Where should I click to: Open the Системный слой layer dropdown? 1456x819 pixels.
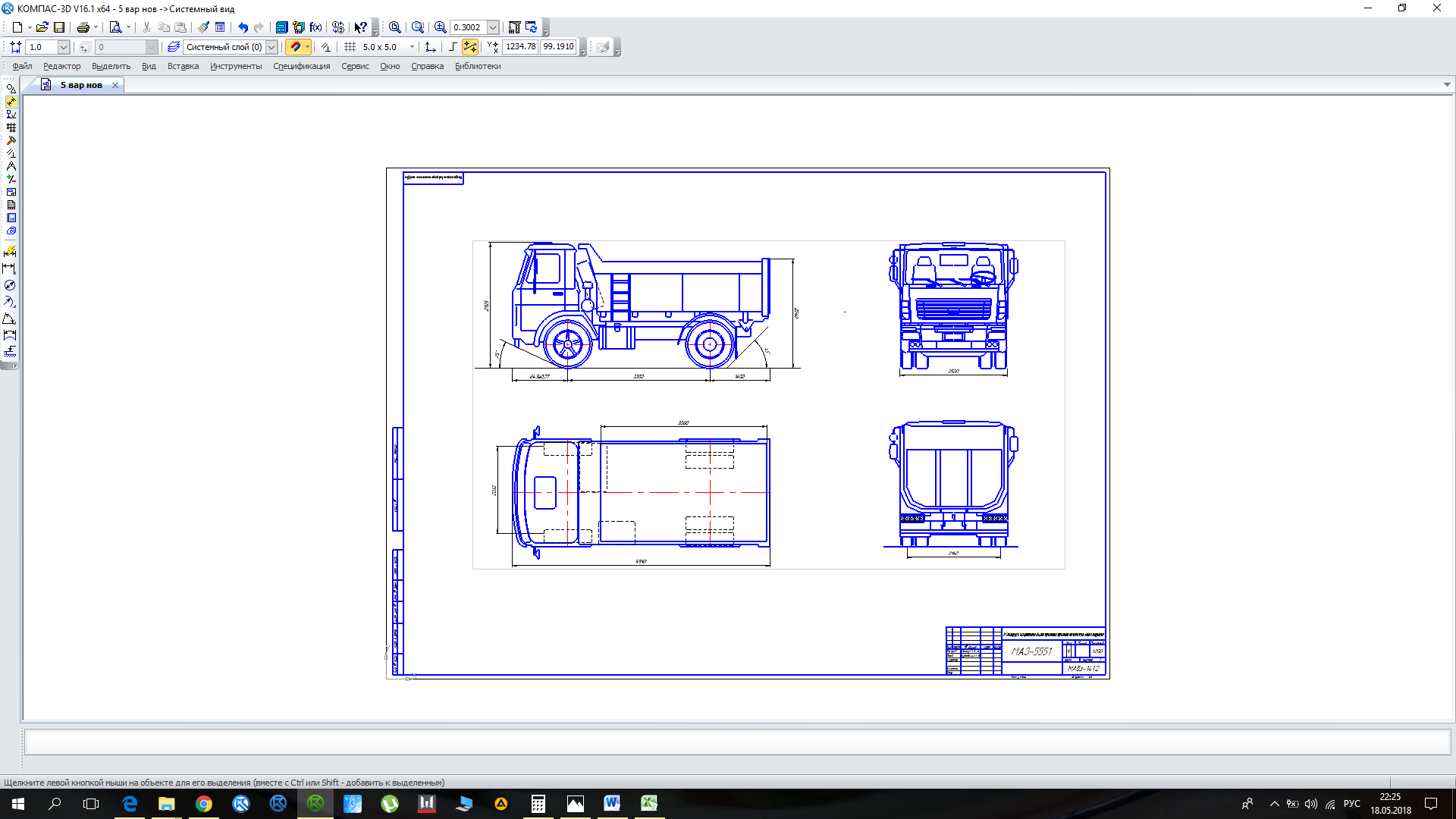[x=271, y=47]
